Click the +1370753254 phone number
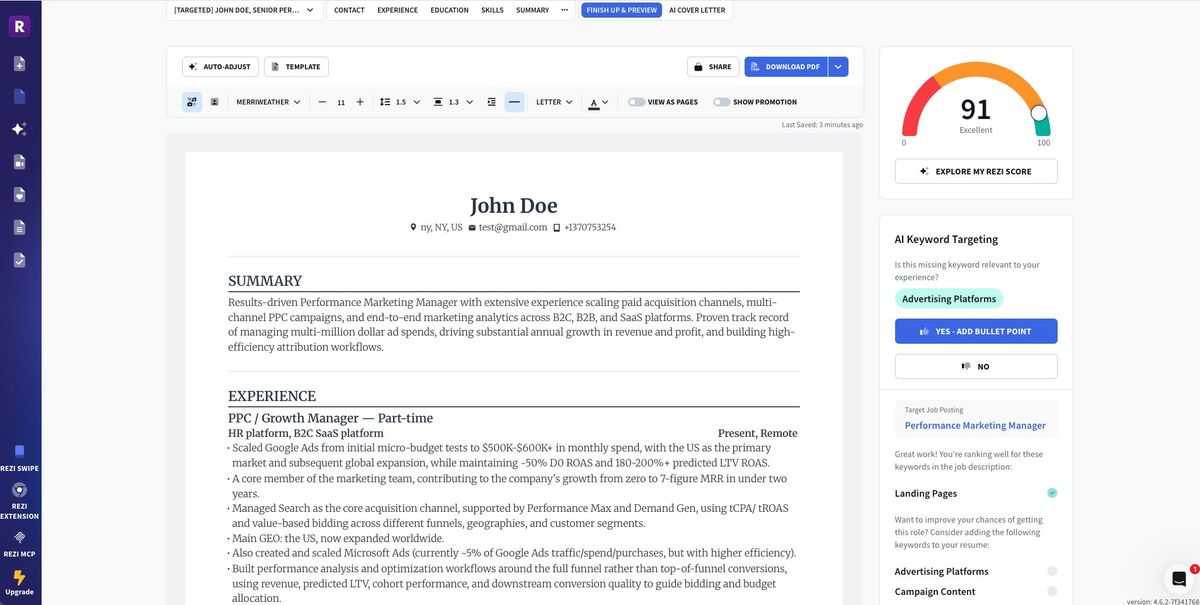The height and width of the screenshot is (605, 1200). point(590,227)
